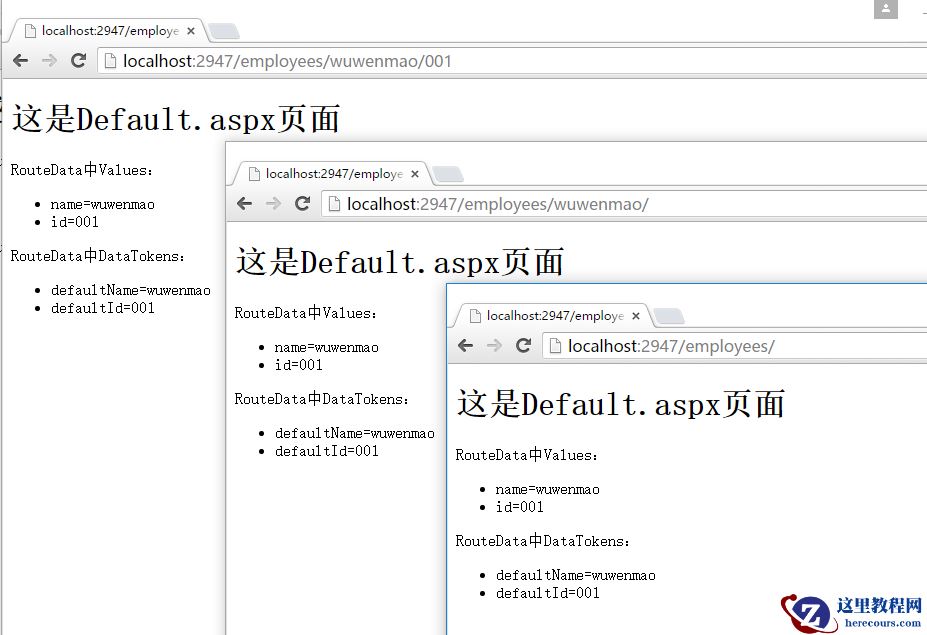The image size is (927, 635).
Task: Click the forward arrow in the back window
Action: (47, 60)
